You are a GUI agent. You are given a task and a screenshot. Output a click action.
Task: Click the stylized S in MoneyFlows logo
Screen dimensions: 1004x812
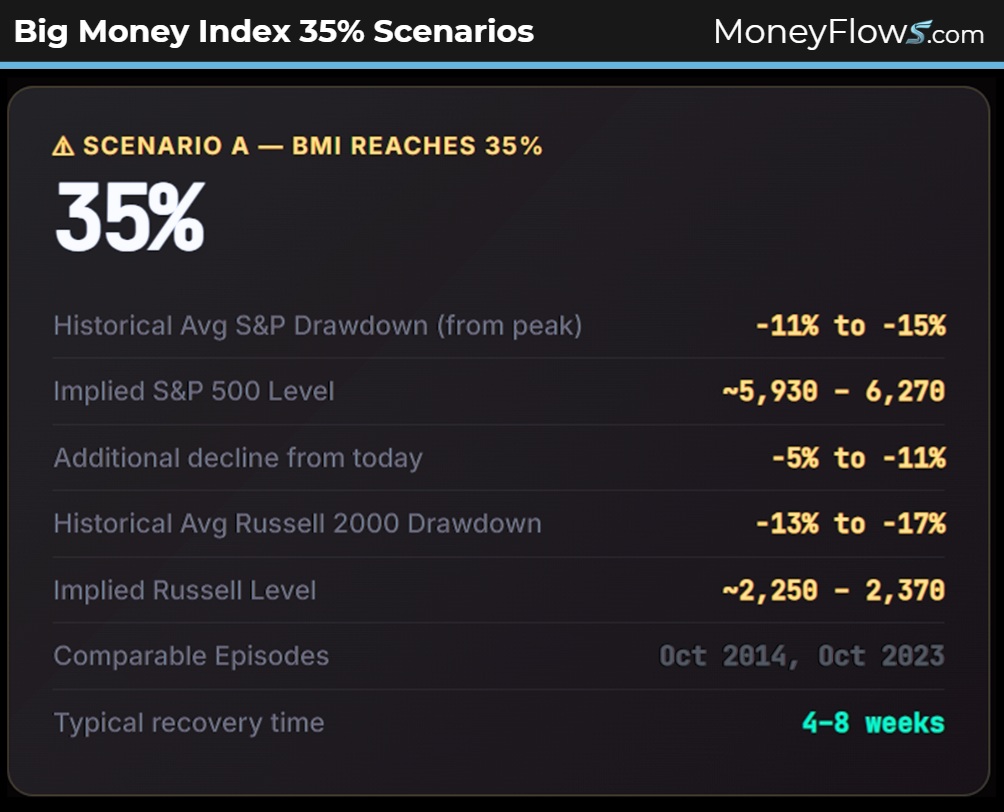pos(916,34)
